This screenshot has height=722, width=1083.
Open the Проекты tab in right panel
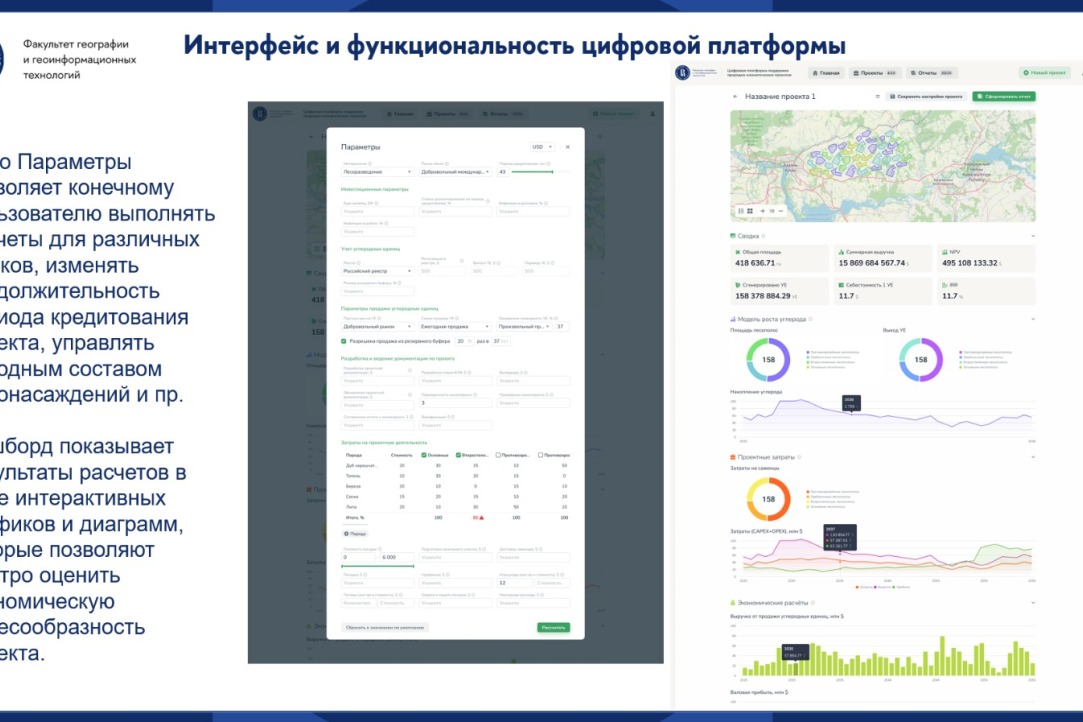tap(874, 73)
